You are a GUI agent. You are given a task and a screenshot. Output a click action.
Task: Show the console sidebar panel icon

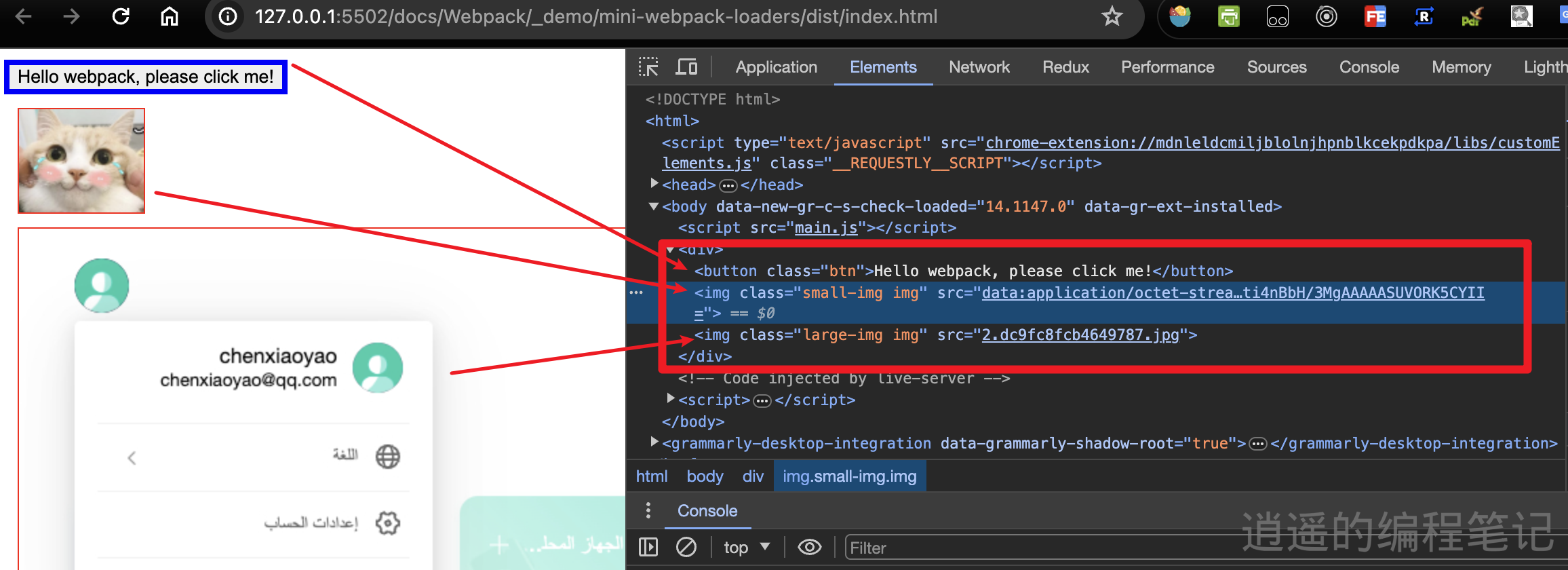648,547
